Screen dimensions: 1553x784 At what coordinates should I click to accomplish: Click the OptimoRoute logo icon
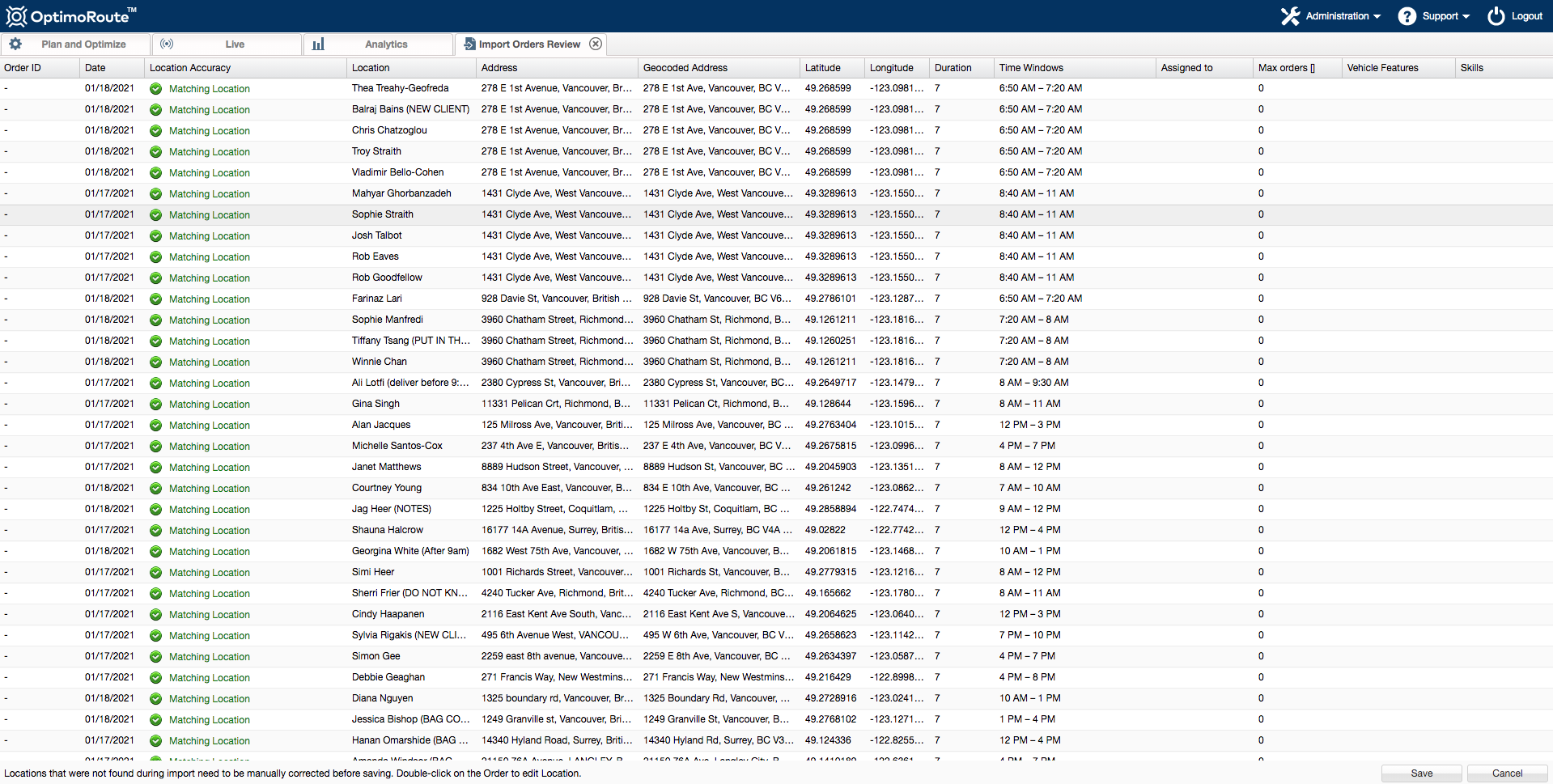16,16
